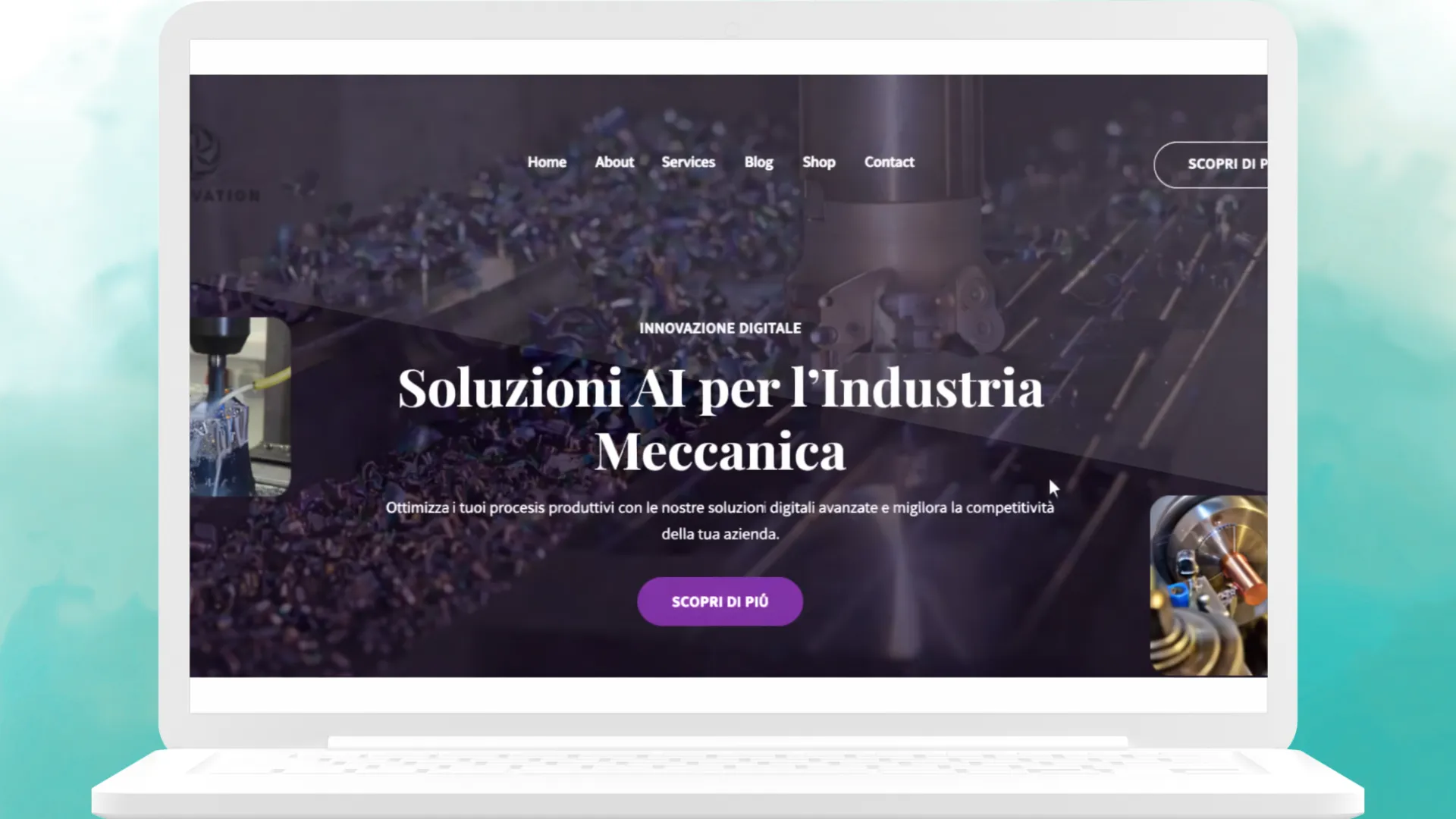1456x819 pixels.
Task: Navigate to the Contact page
Action: tap(889, 162)
